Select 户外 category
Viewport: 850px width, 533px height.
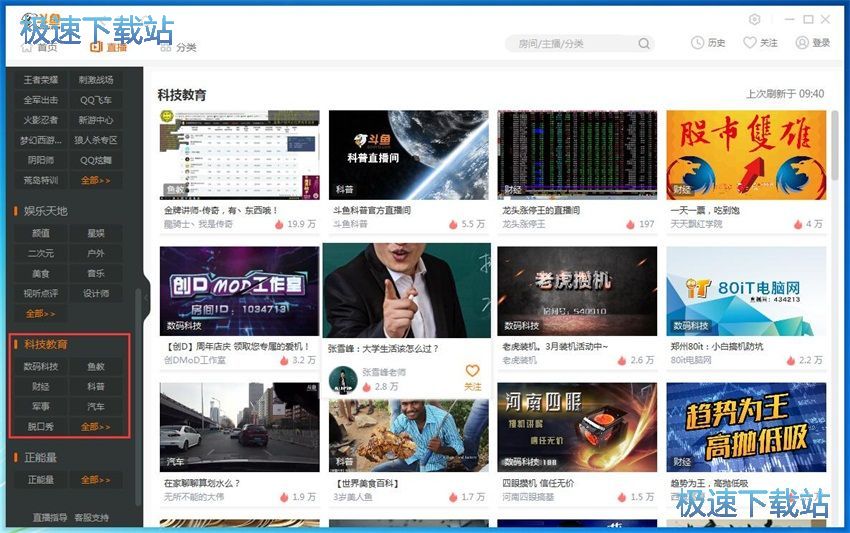click(x=96, y=254)
